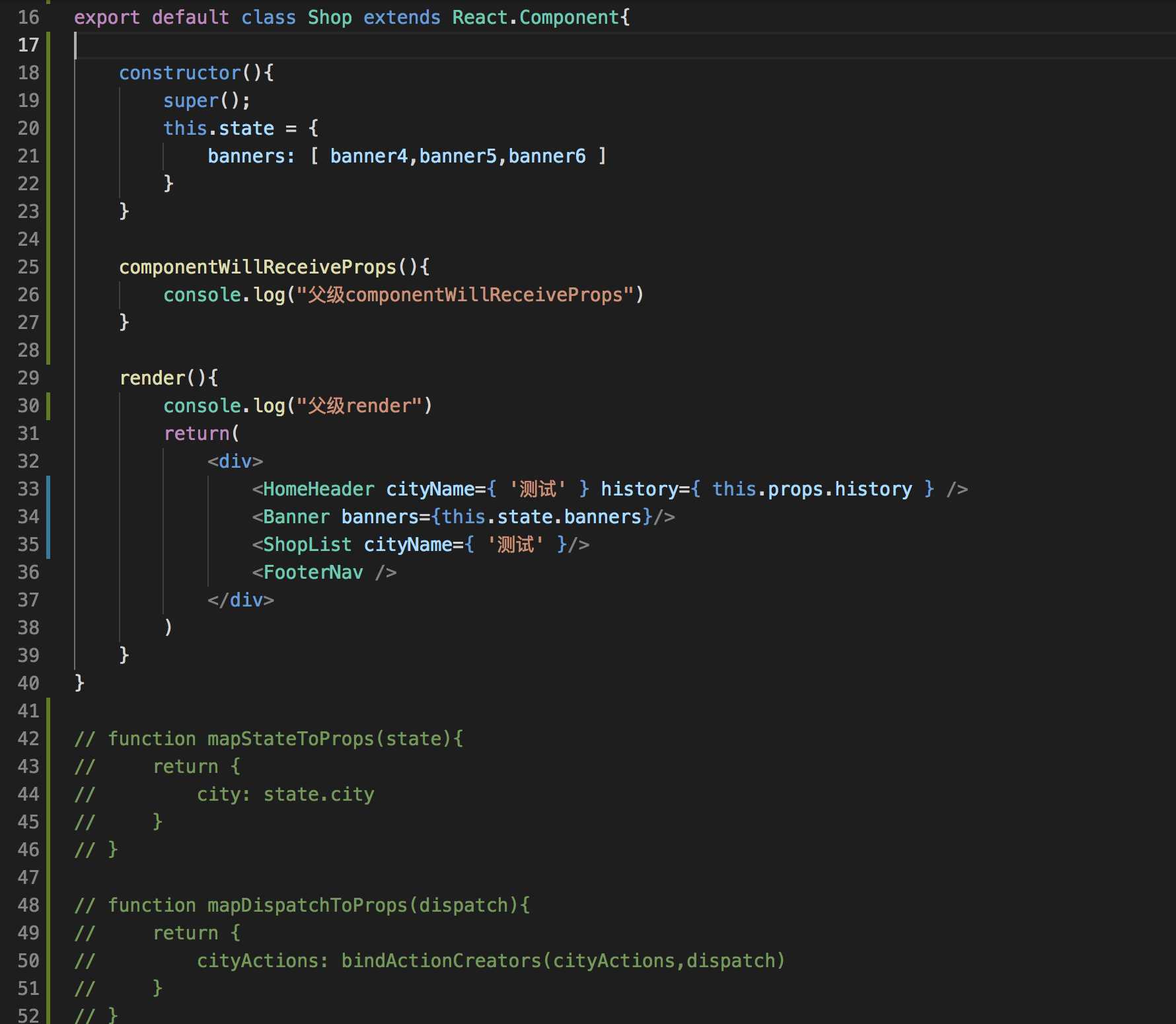This screenshot has height=1024, width=1176.
Task: Click the cityName attribute on HomeHeader
Action: [x=430, y=489]
